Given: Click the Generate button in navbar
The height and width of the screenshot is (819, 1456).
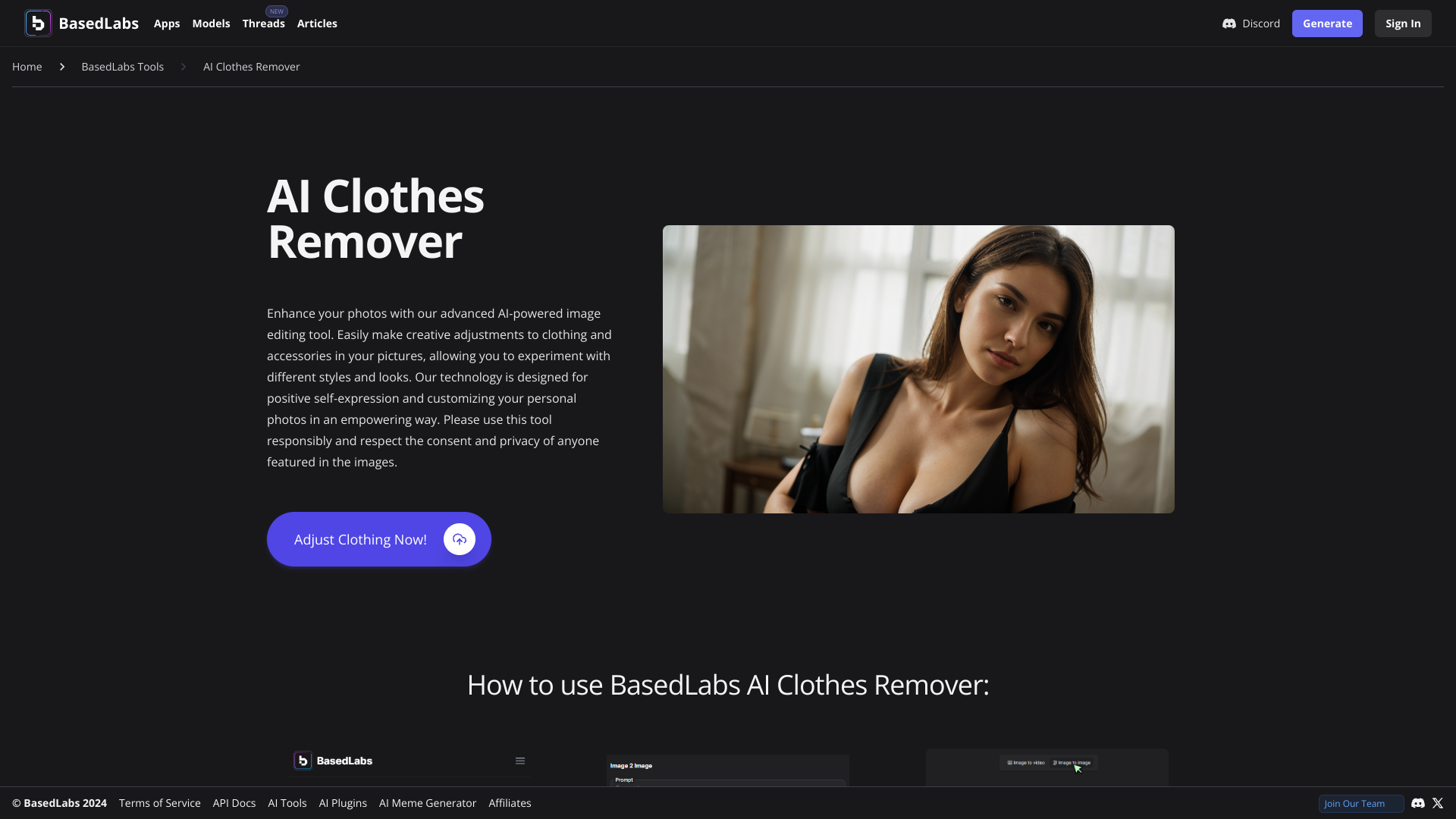Looking at the screenshot, I should (x=1327, y=23).
